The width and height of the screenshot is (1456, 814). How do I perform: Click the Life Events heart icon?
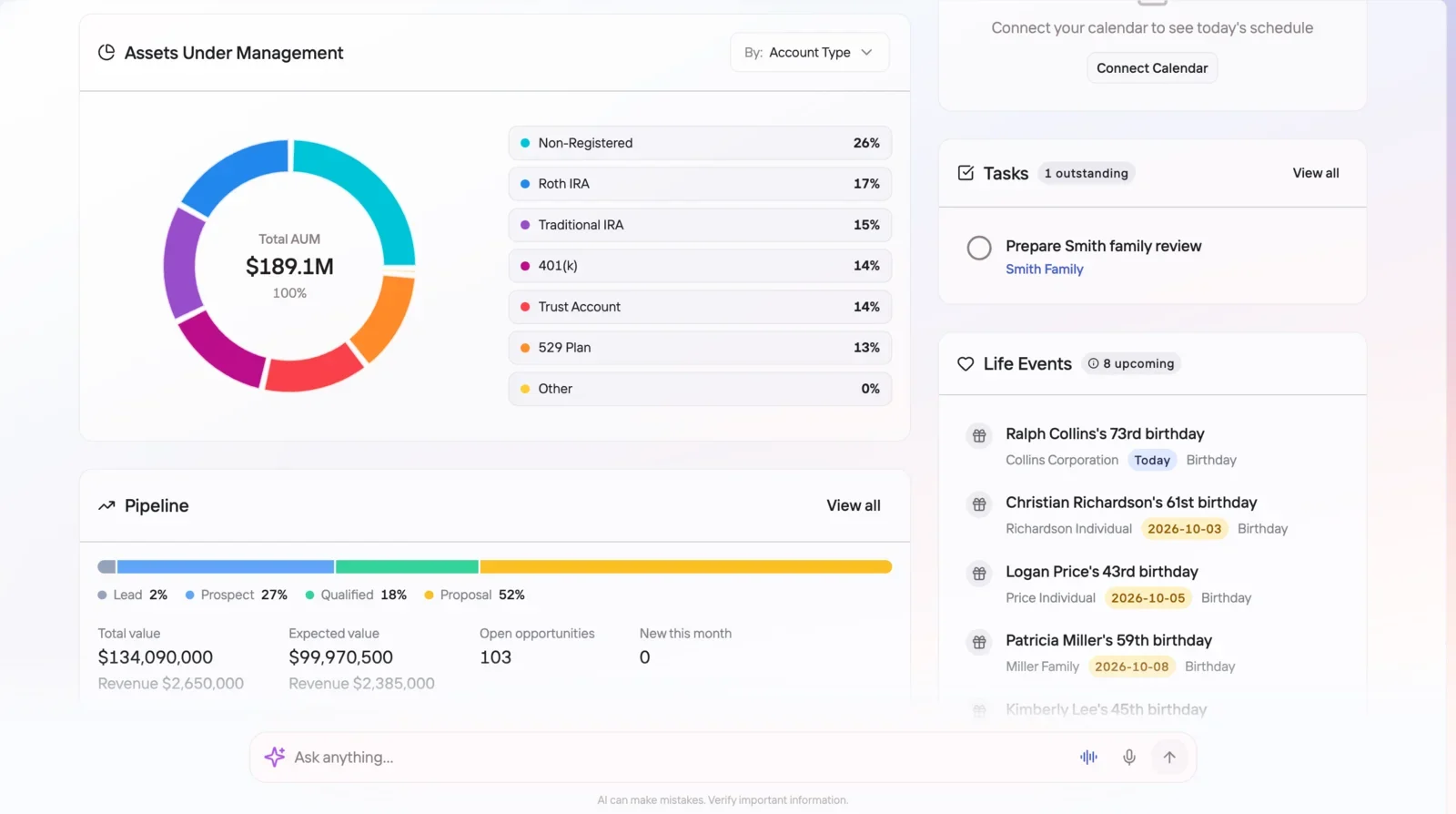[966, 363]
